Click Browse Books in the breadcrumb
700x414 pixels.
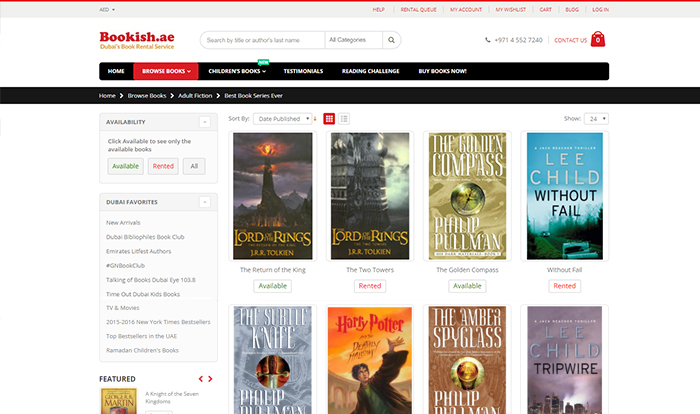[x=147, y=96]
